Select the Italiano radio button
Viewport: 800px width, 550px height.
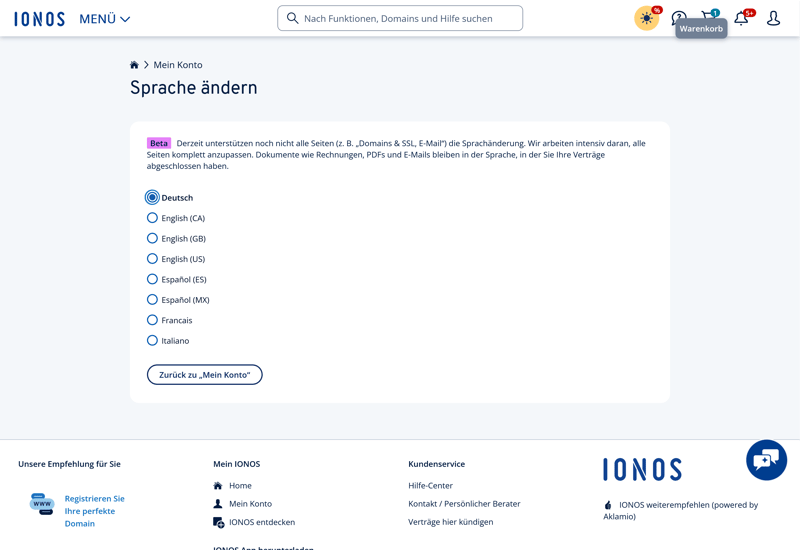(152, 341)
